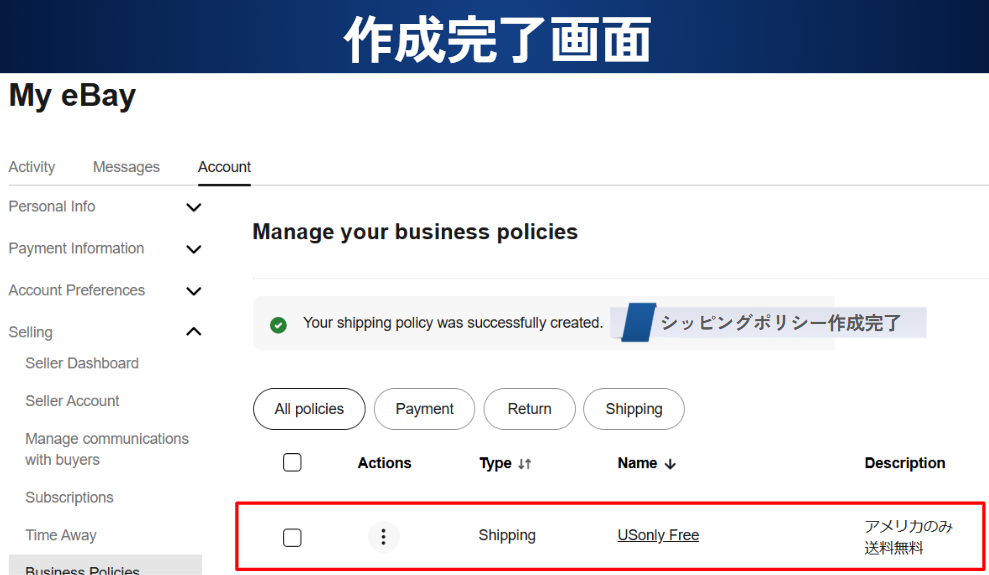989x575 pixels.
Task: Show only Return policies
Action: click(x=529, y=409)
